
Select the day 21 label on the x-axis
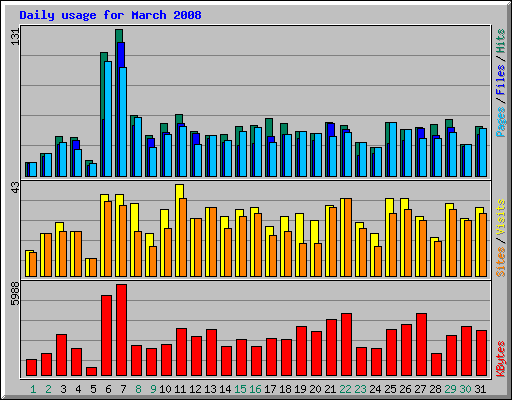coord(330,389)
